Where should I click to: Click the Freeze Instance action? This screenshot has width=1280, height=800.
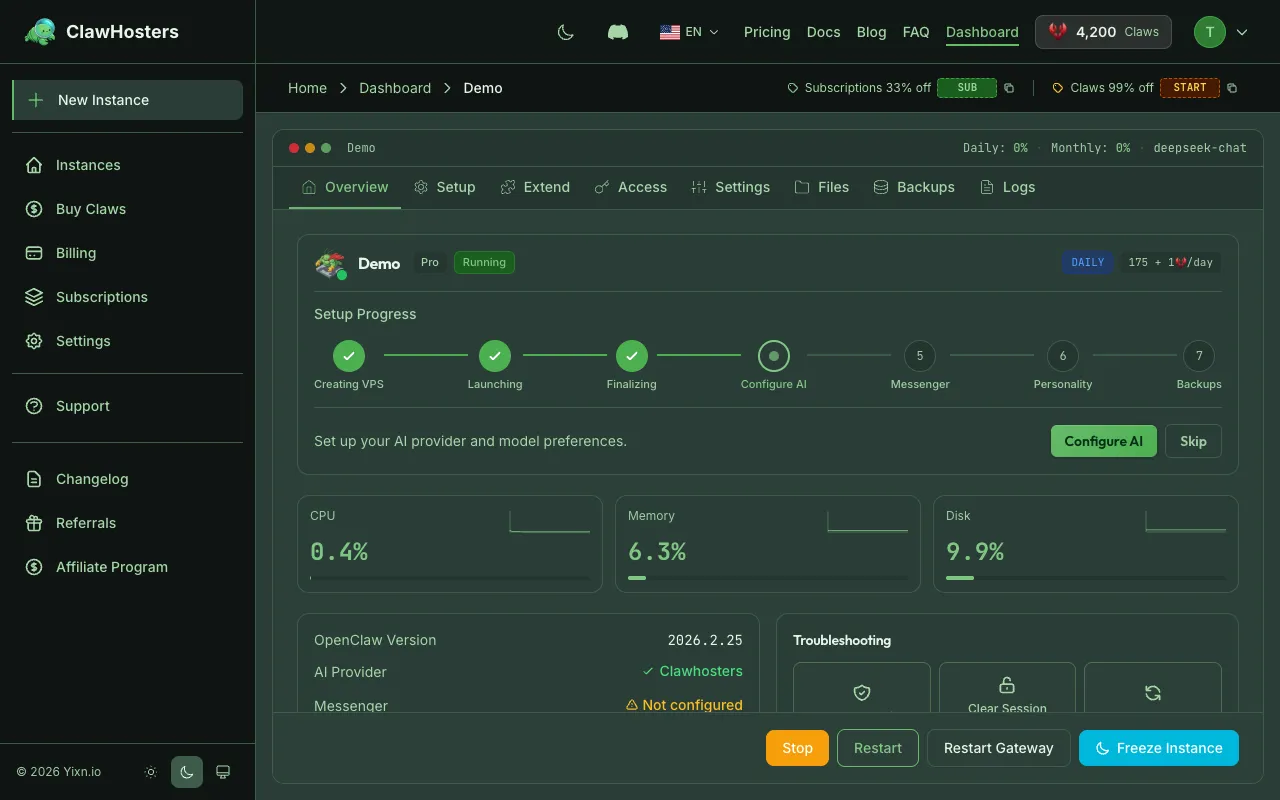click(1158, 748)
